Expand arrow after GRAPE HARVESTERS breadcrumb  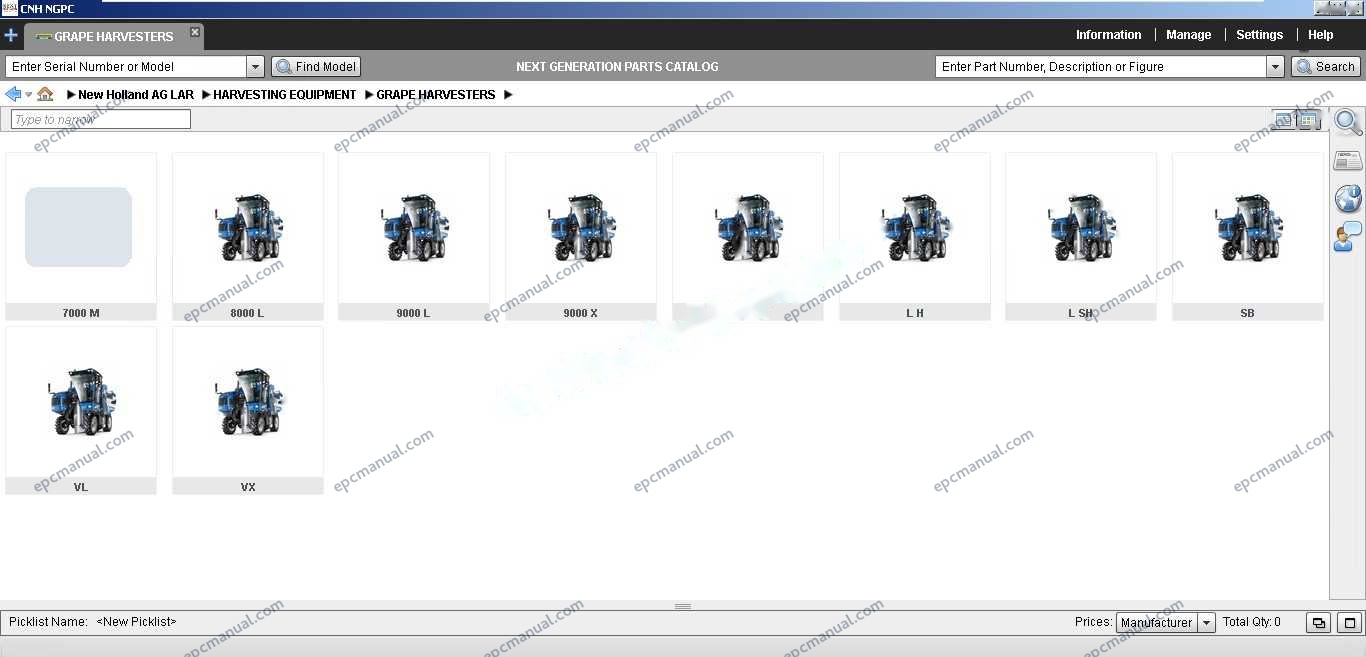pos(508,94)
